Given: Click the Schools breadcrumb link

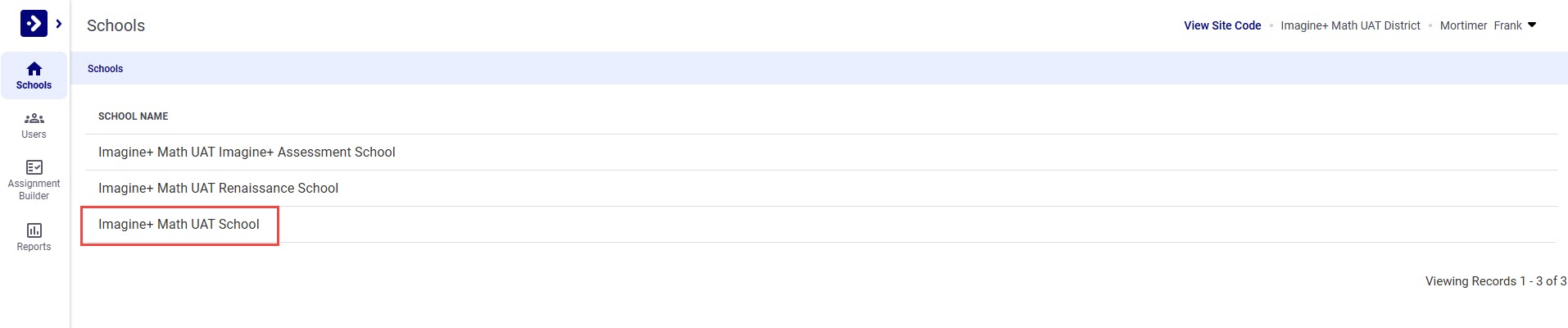Looking at the screenshot, I should (x=105, y=69).
